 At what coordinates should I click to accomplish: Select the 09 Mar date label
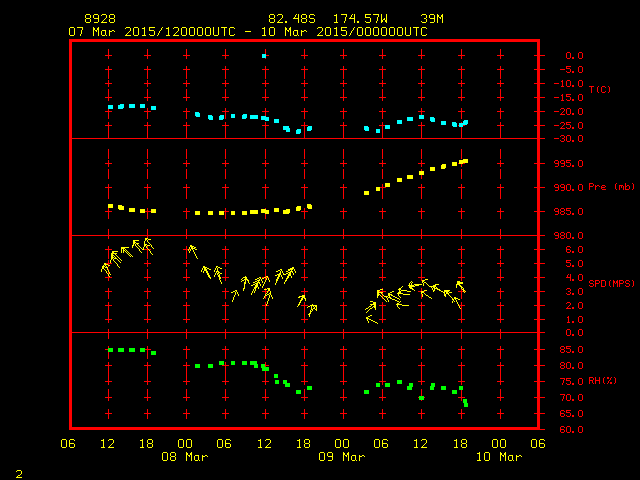pos(342,457)
